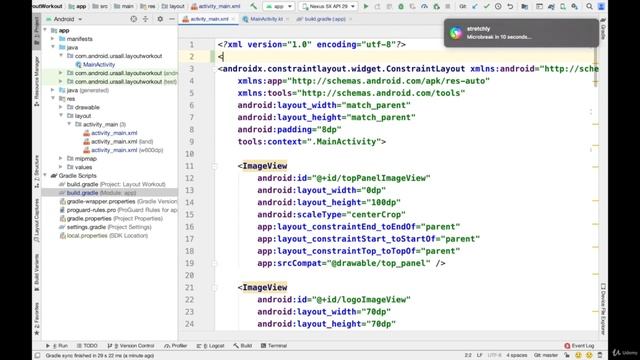Click Git update project arrow icon
Viewport: 640px width, 360px height.
tap(475, 7)
